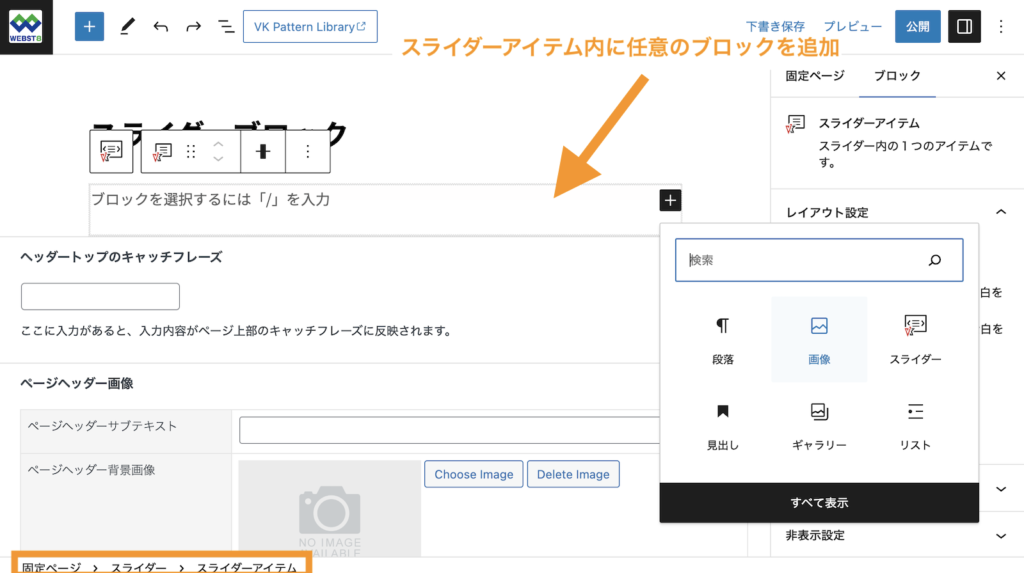Toggle the settings sidebar panel
The width and height of the screenshot is (1024, 573).
[964, 27]
